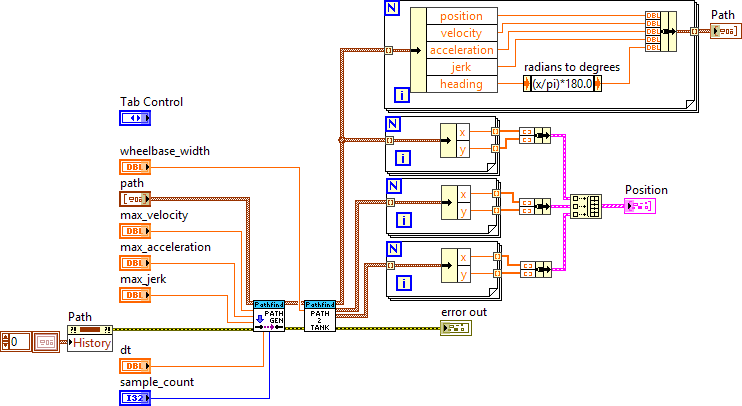742x406 pixels.
Task: Click the max_jerk DBL terminal
Action: point(135,295)
